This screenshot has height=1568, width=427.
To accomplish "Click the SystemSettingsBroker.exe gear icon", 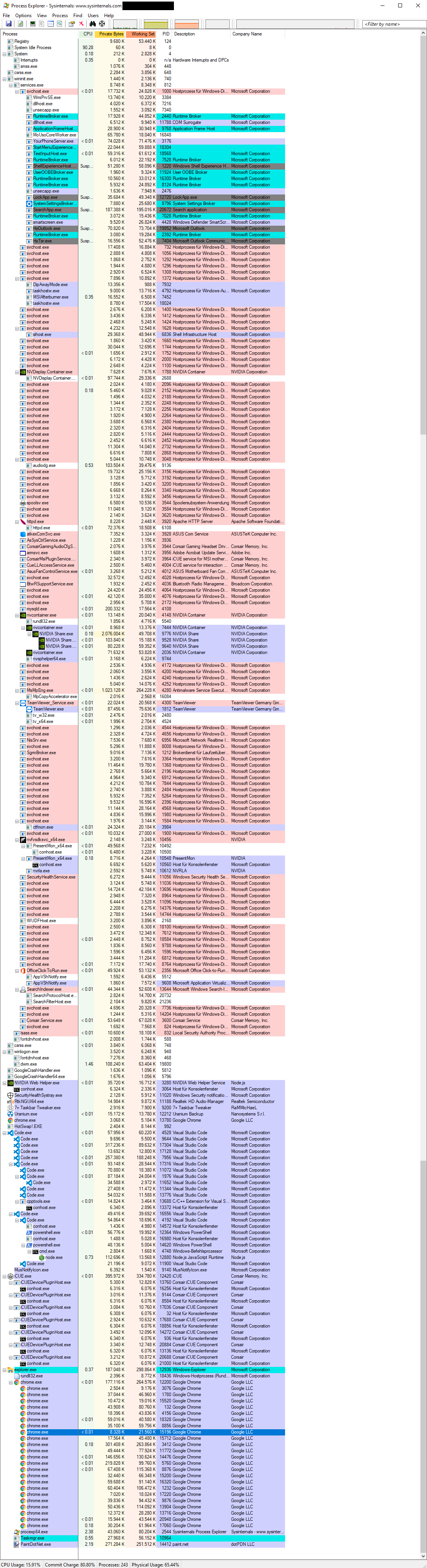I will 29,203.
